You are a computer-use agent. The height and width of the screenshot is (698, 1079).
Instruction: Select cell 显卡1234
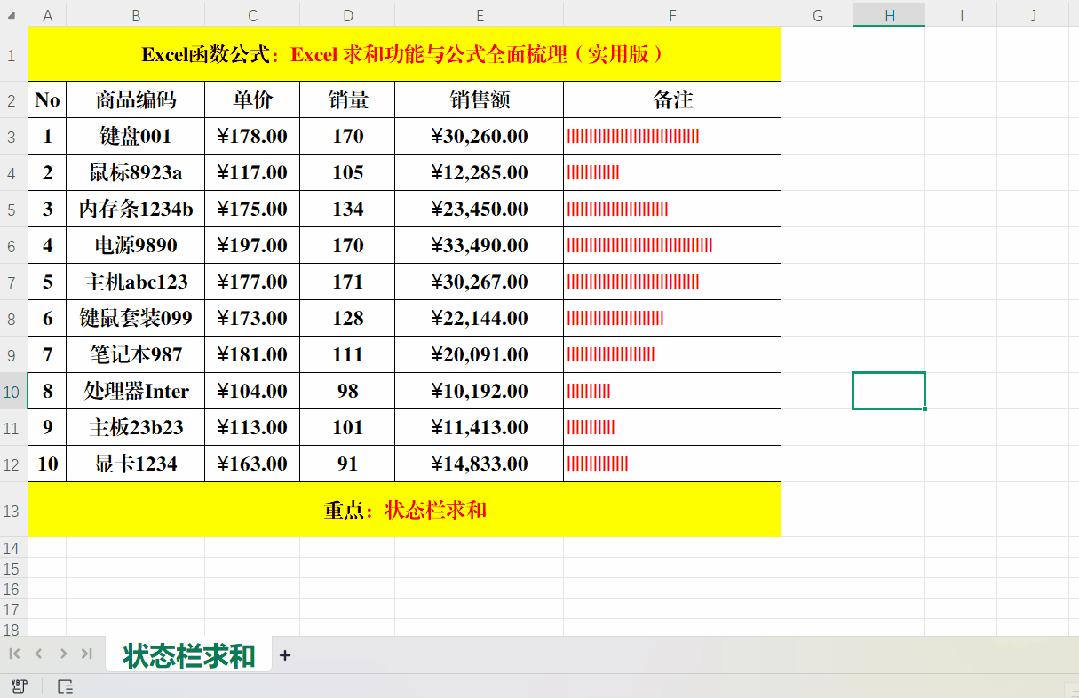136,464
